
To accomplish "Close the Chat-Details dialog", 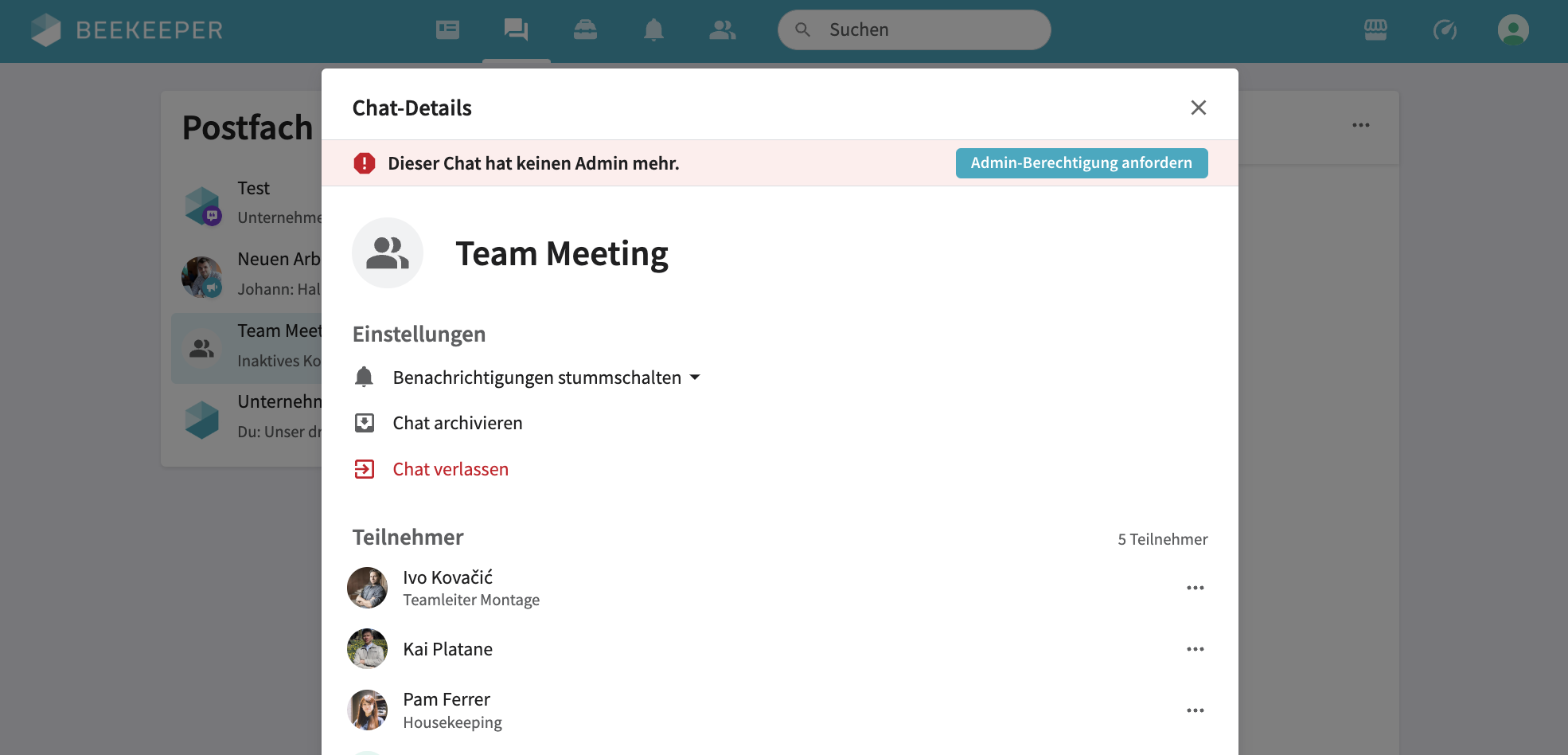I will (1198, 108).
